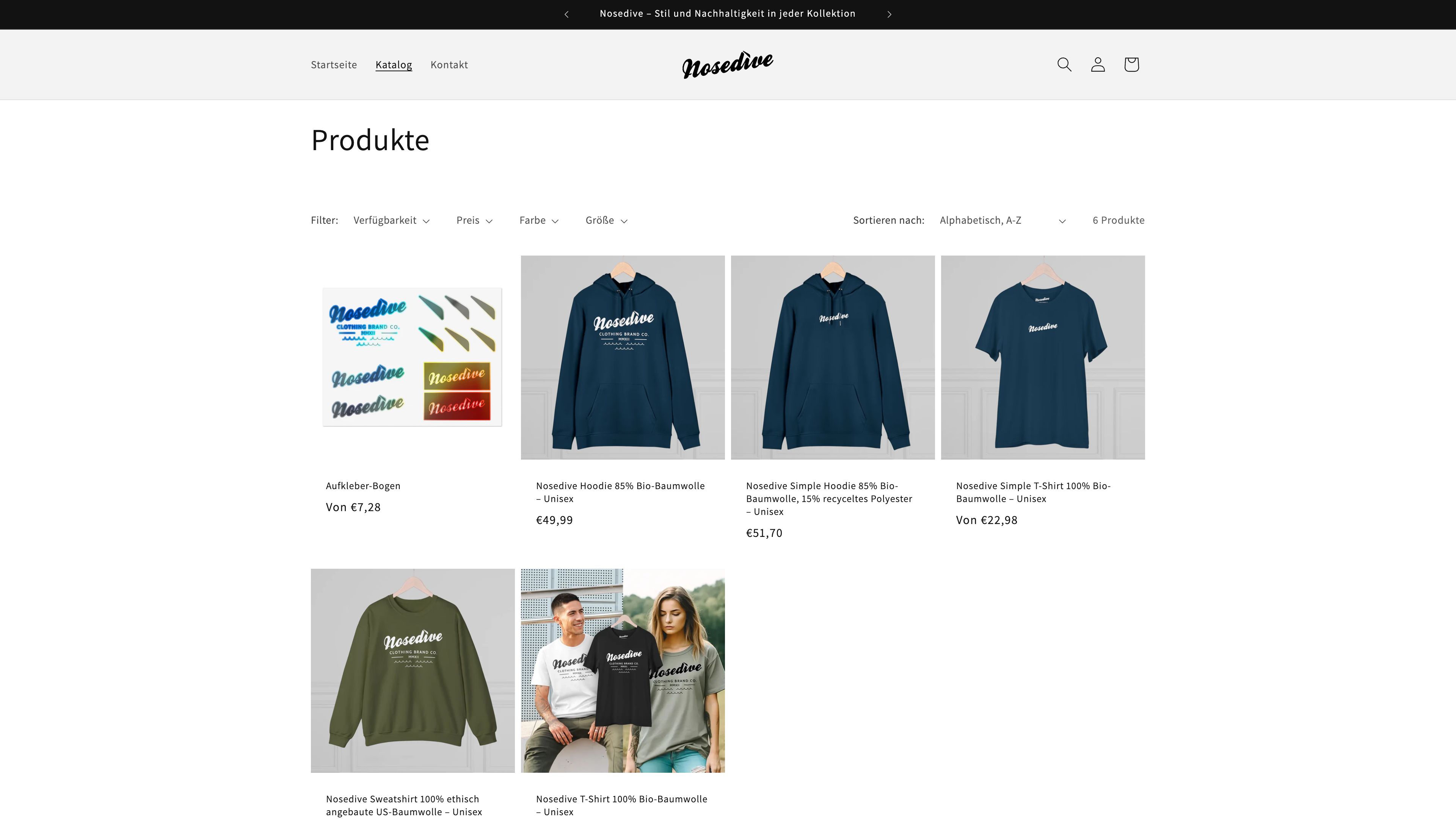Screen dimensions: 1456x819
Task: Expand the Größe filter
Action: (x=606, y=220)
